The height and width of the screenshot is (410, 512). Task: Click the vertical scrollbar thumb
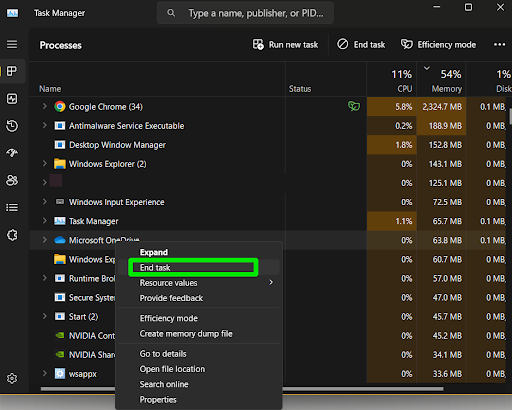tap(510, 116)
